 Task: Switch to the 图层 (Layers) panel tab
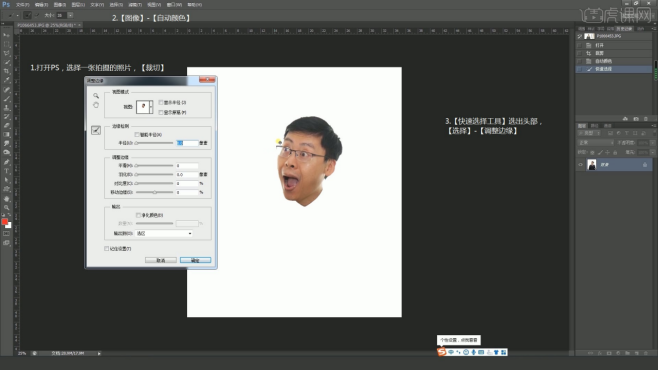tap(582, 125)
